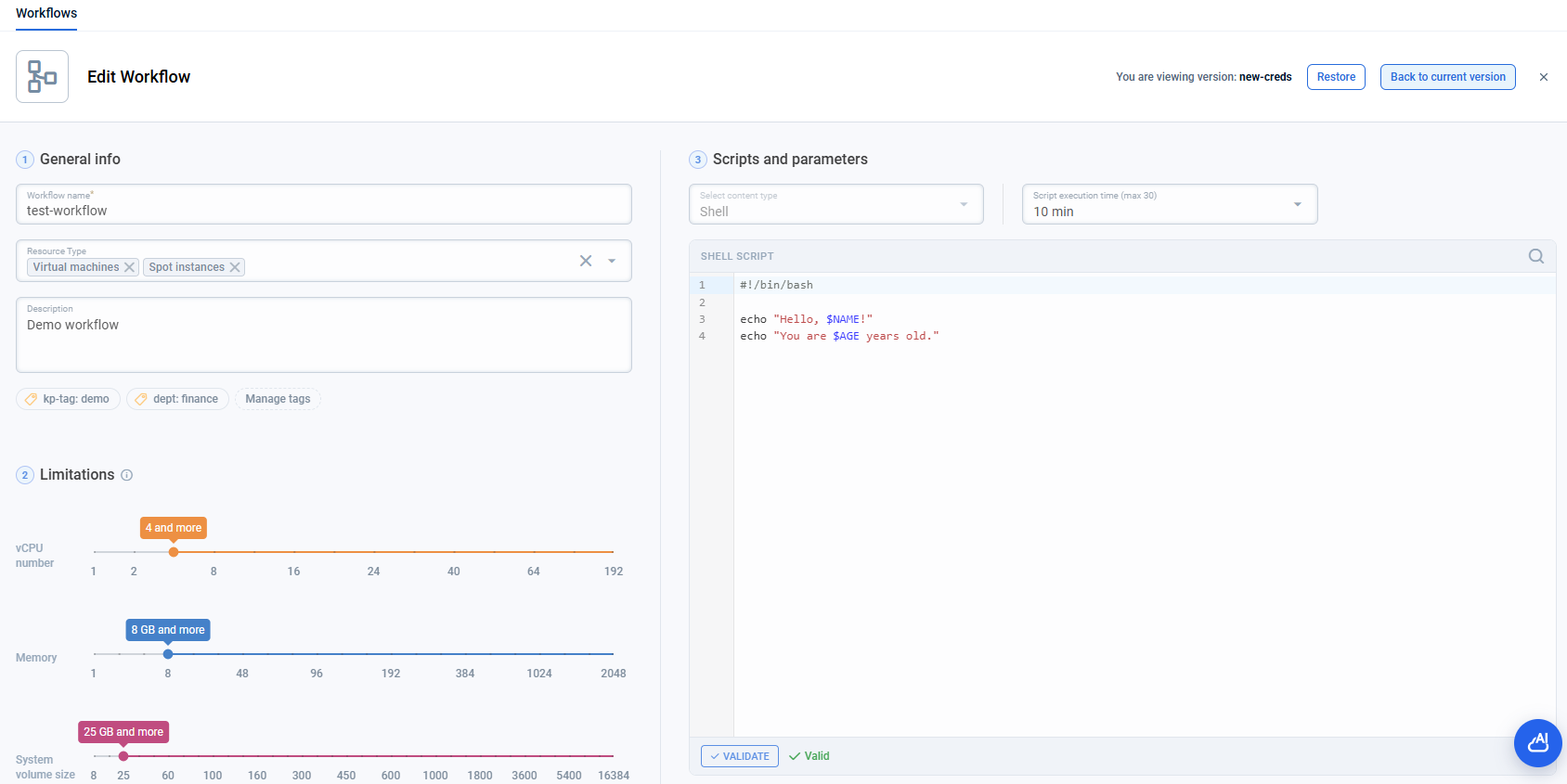Click the workflow diagram icon beside Edit Workflow
This screenshot has height=784, width=1567.
coord(42,76)
